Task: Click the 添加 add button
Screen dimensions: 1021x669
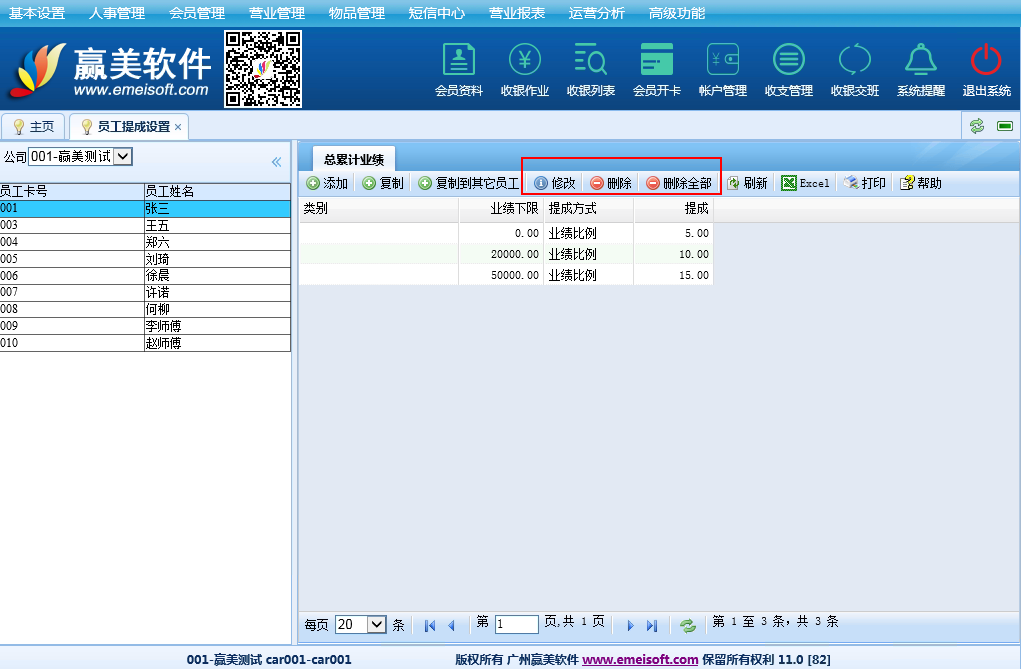Action: tap(327, 184)
